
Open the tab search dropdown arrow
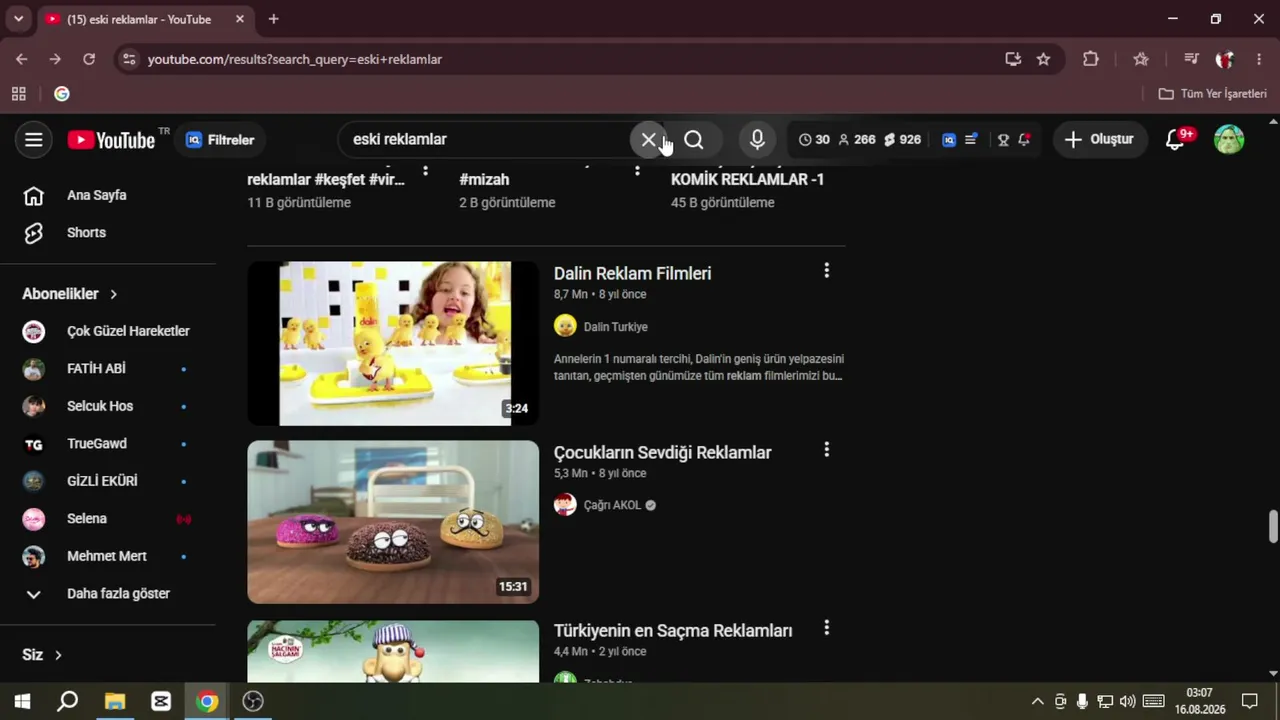[x=18, y=19]
